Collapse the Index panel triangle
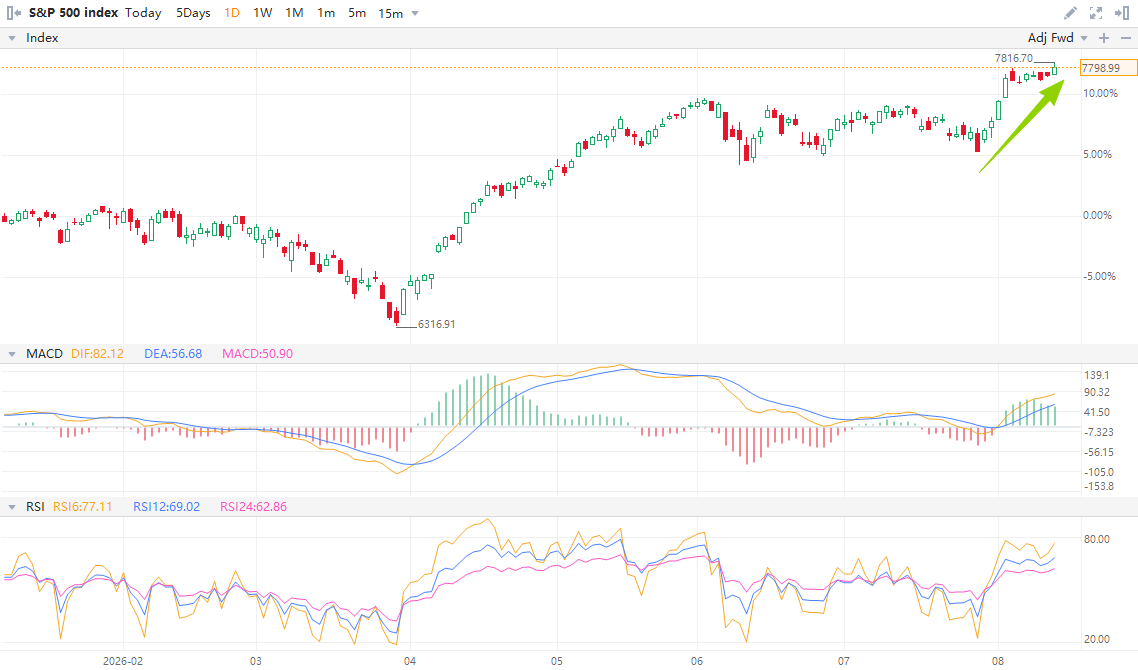This screenshot has width=1138, height=670. point(12,38)
